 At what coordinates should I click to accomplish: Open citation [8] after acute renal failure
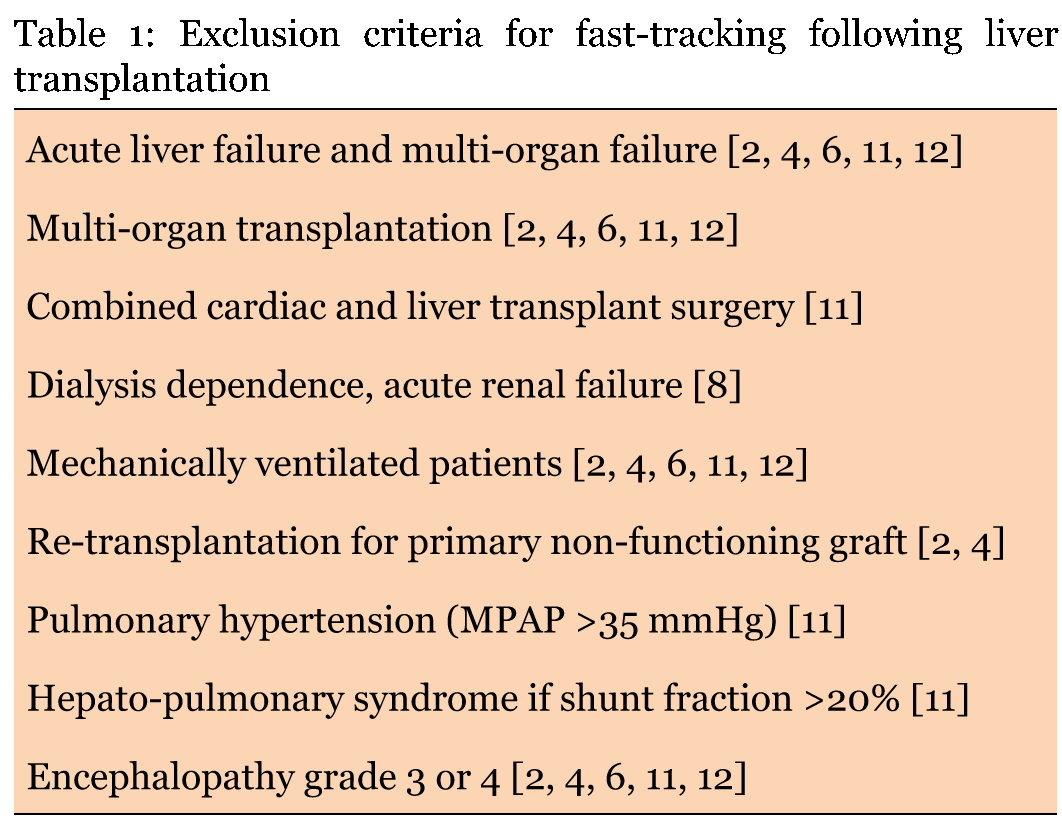coord(718,385)
